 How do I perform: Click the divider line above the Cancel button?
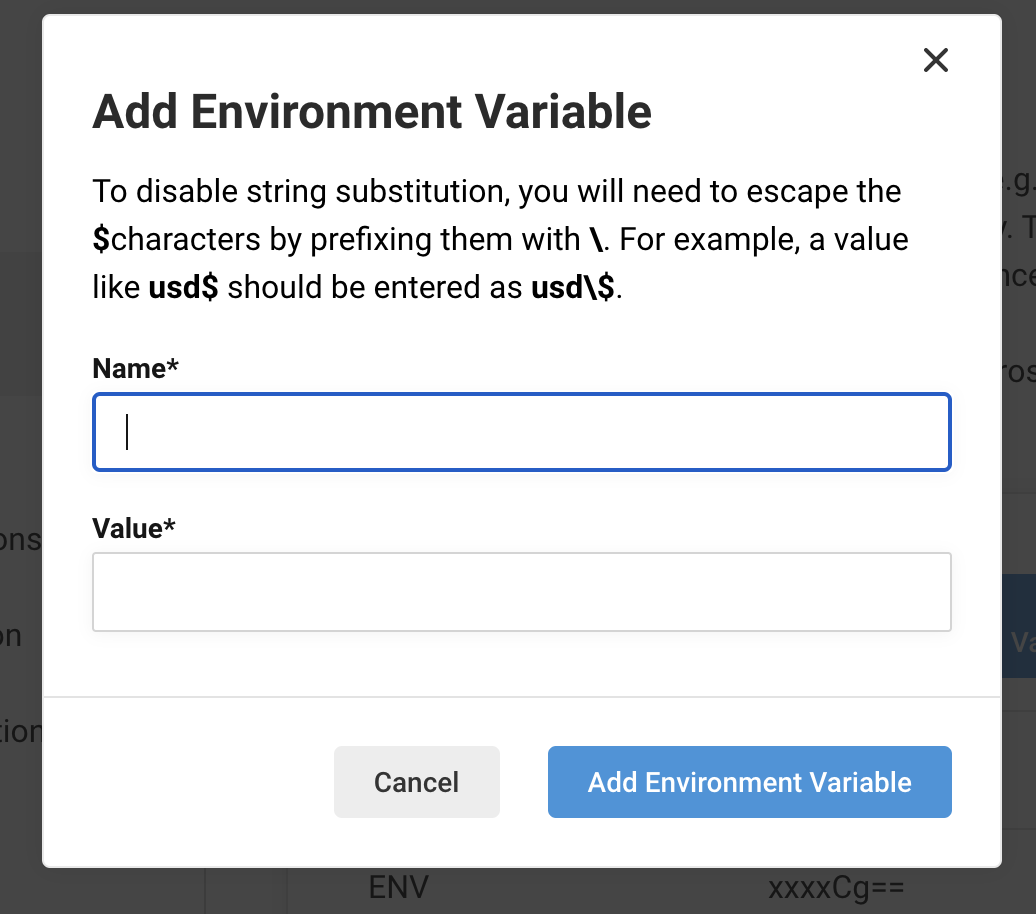pyautogui.click(x=521, y=696)
